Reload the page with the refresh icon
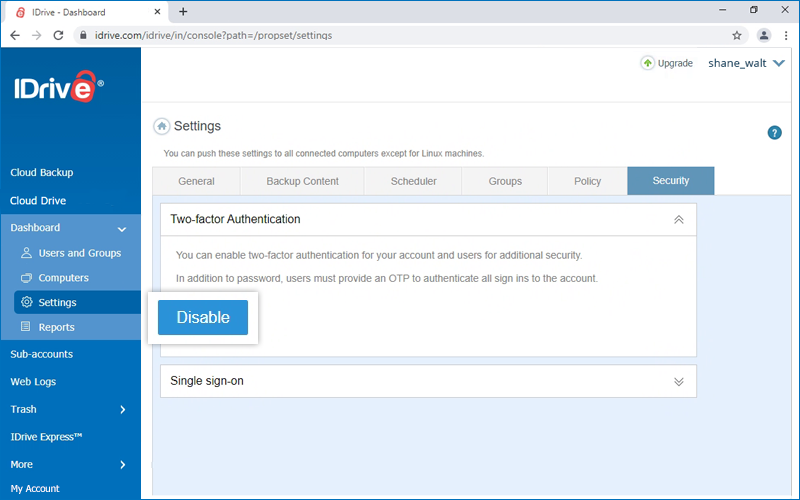This screenshot has height=500, width=800. point(58,35)
